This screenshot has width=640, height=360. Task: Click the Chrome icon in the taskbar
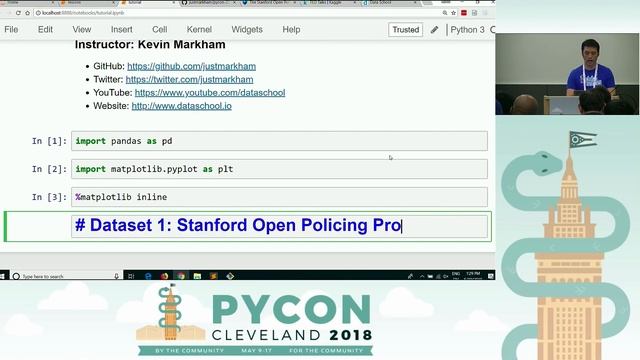181,276
